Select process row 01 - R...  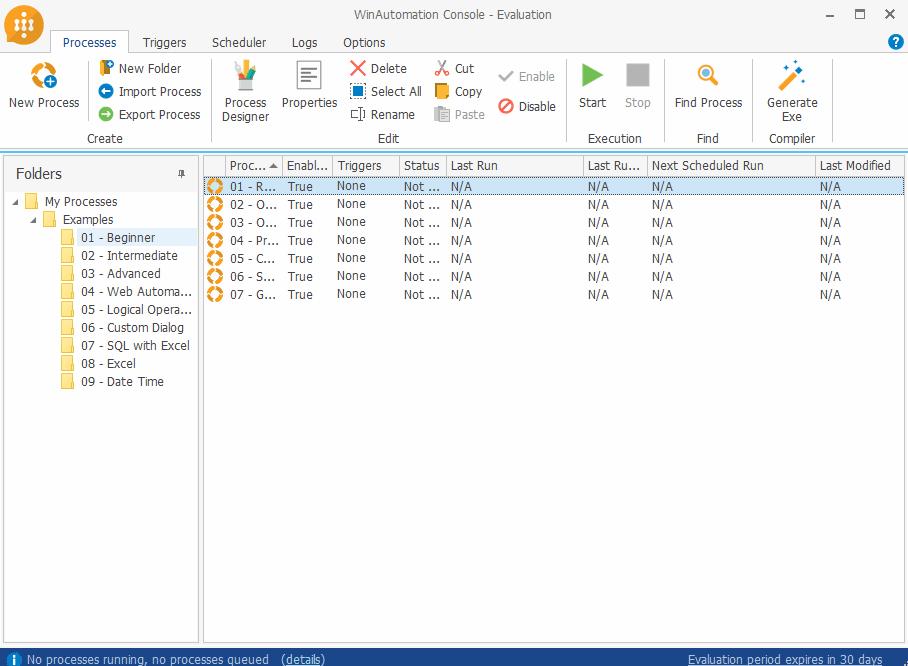click(x=554, y=186)
